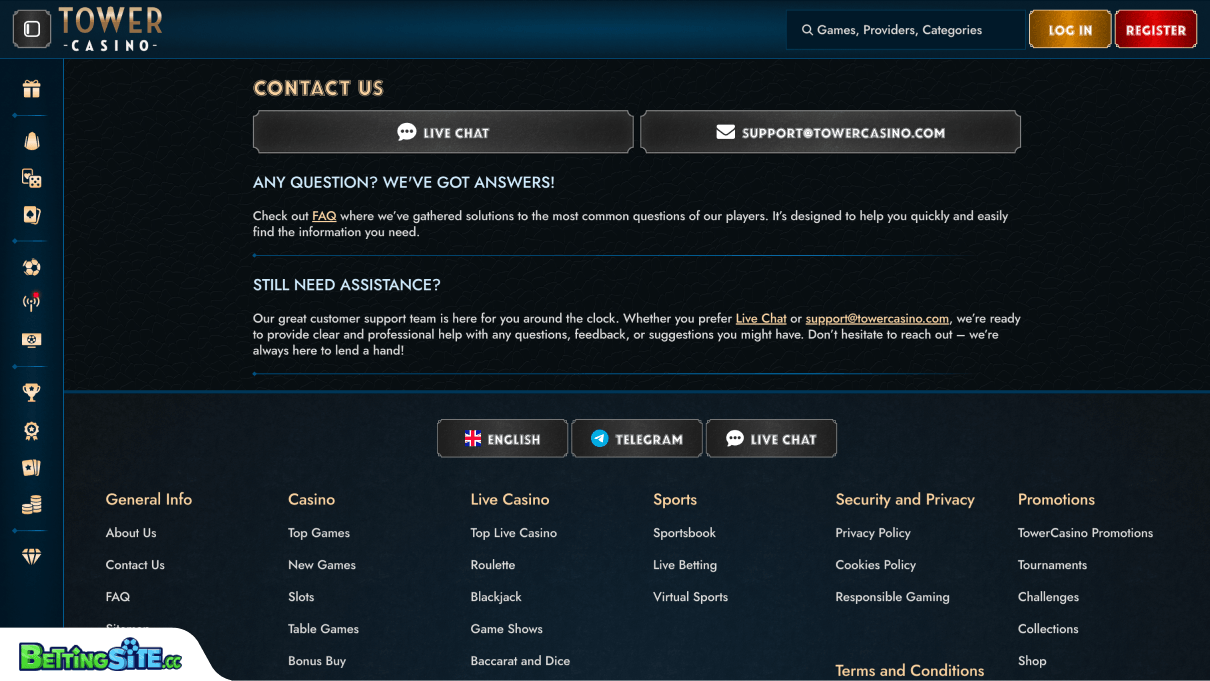Click the inline Live Chat link
This screenshot has height=681, width=1210.
pyautogui.click(x=761, y=319)
